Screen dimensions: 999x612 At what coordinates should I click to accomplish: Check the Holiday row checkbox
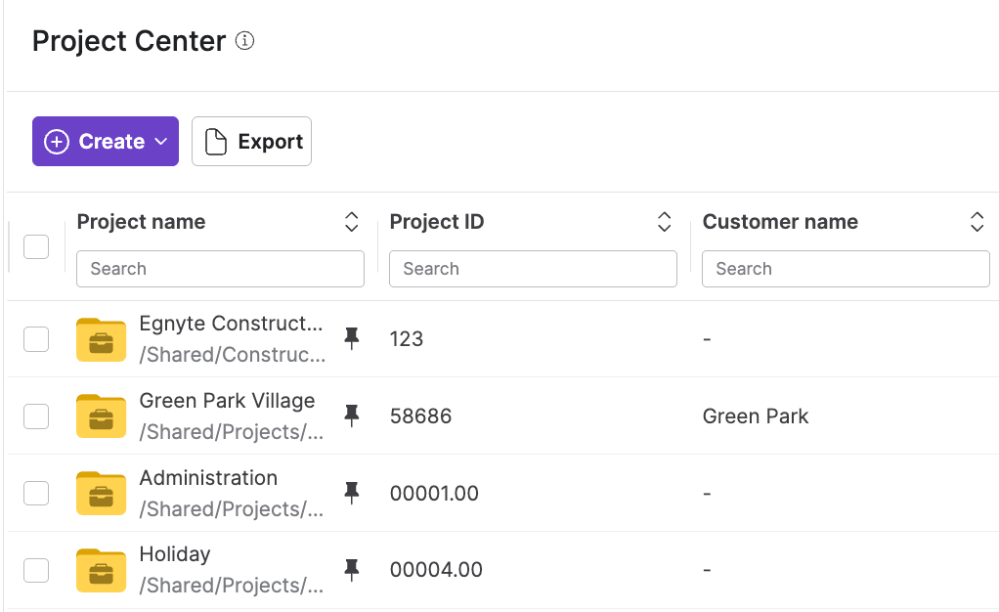pos(36,570)
